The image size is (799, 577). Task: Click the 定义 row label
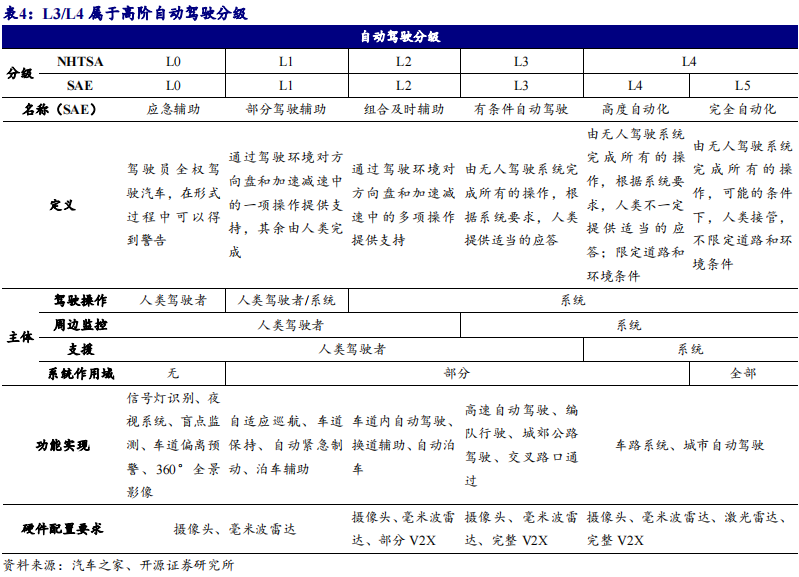[62, 205]
